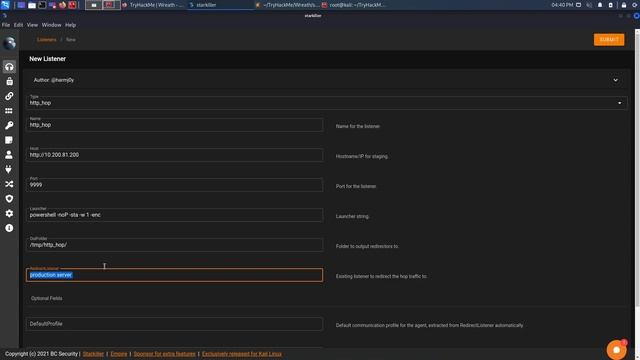
Task: Open the Modules grid icon in sidebar
Action: coord(9,111)
